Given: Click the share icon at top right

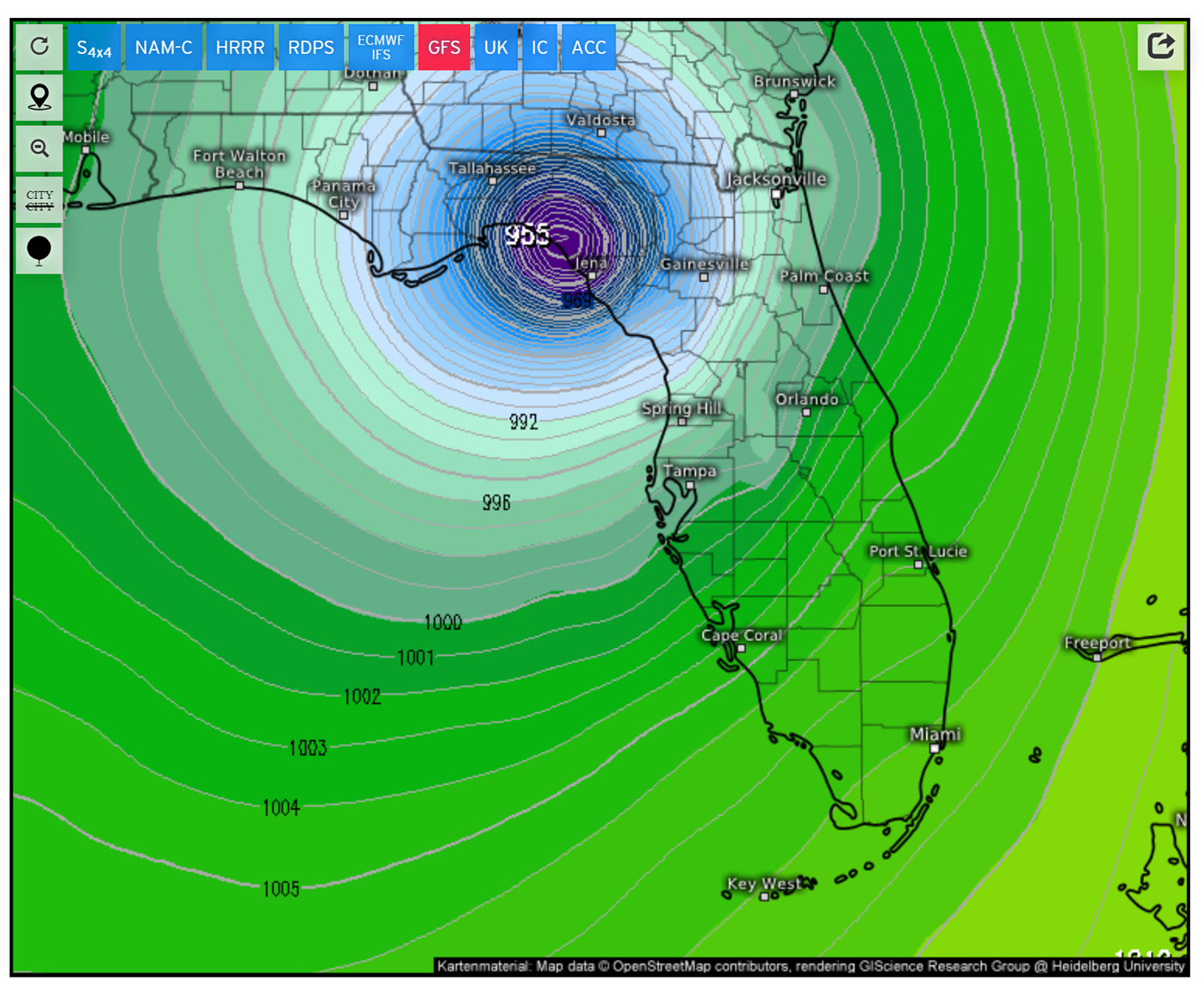Looking at the screenshot, I should 1160,45.
